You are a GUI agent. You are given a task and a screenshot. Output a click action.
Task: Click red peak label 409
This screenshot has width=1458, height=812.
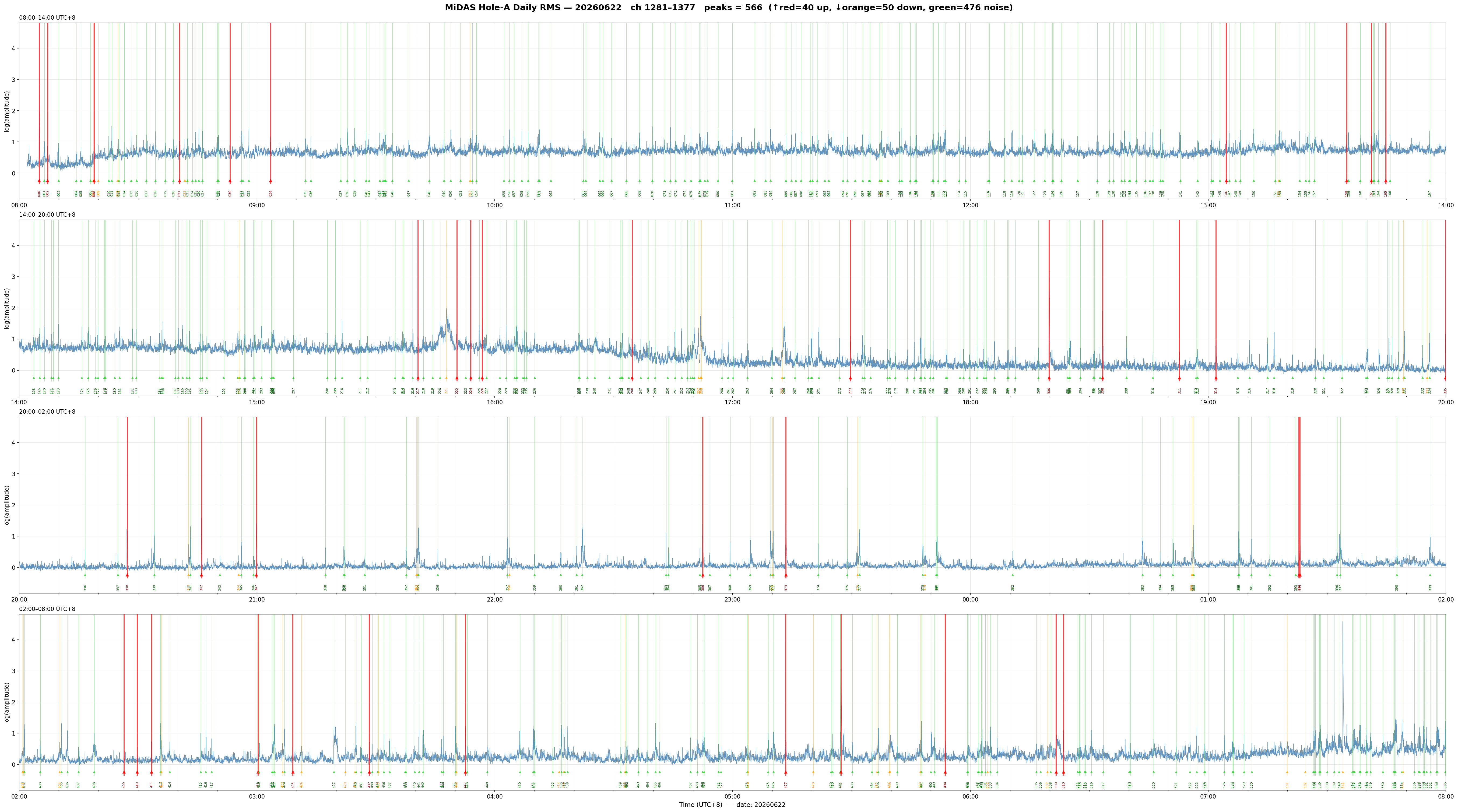coord(124,785)
